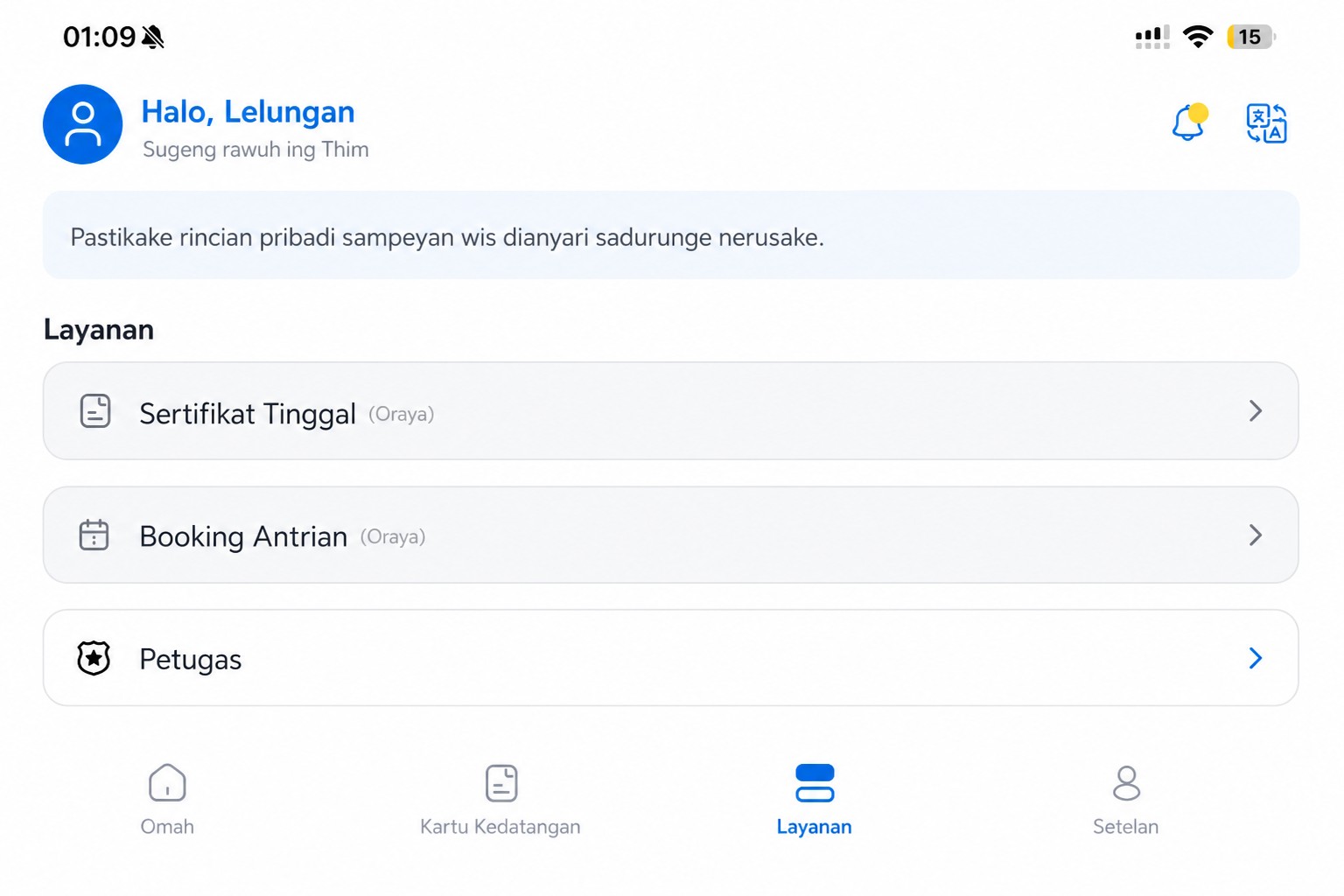Image resolution: width=1344 pixels, height=896 pixels.
Task: Tap the 'Layanan' section heading
Action: 99,330
